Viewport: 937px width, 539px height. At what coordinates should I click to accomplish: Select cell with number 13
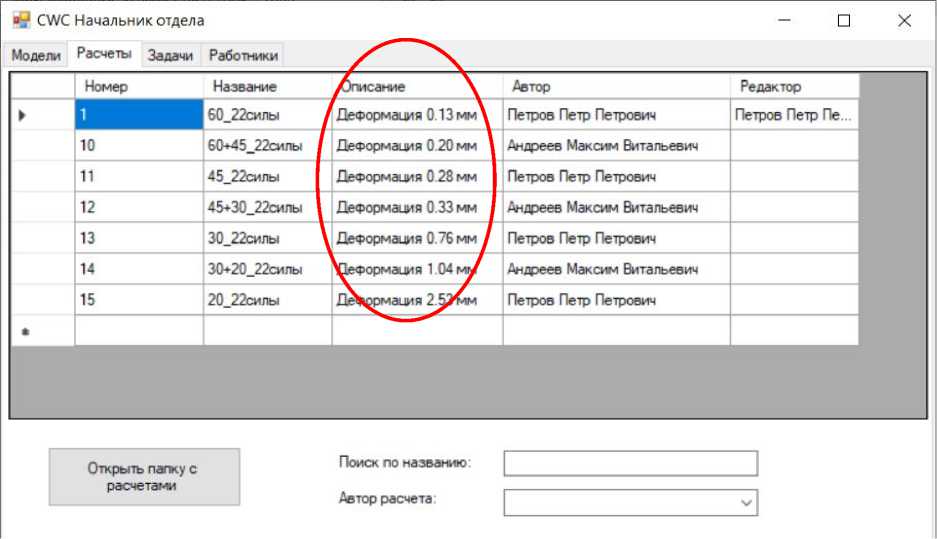[x=139, y=238]
